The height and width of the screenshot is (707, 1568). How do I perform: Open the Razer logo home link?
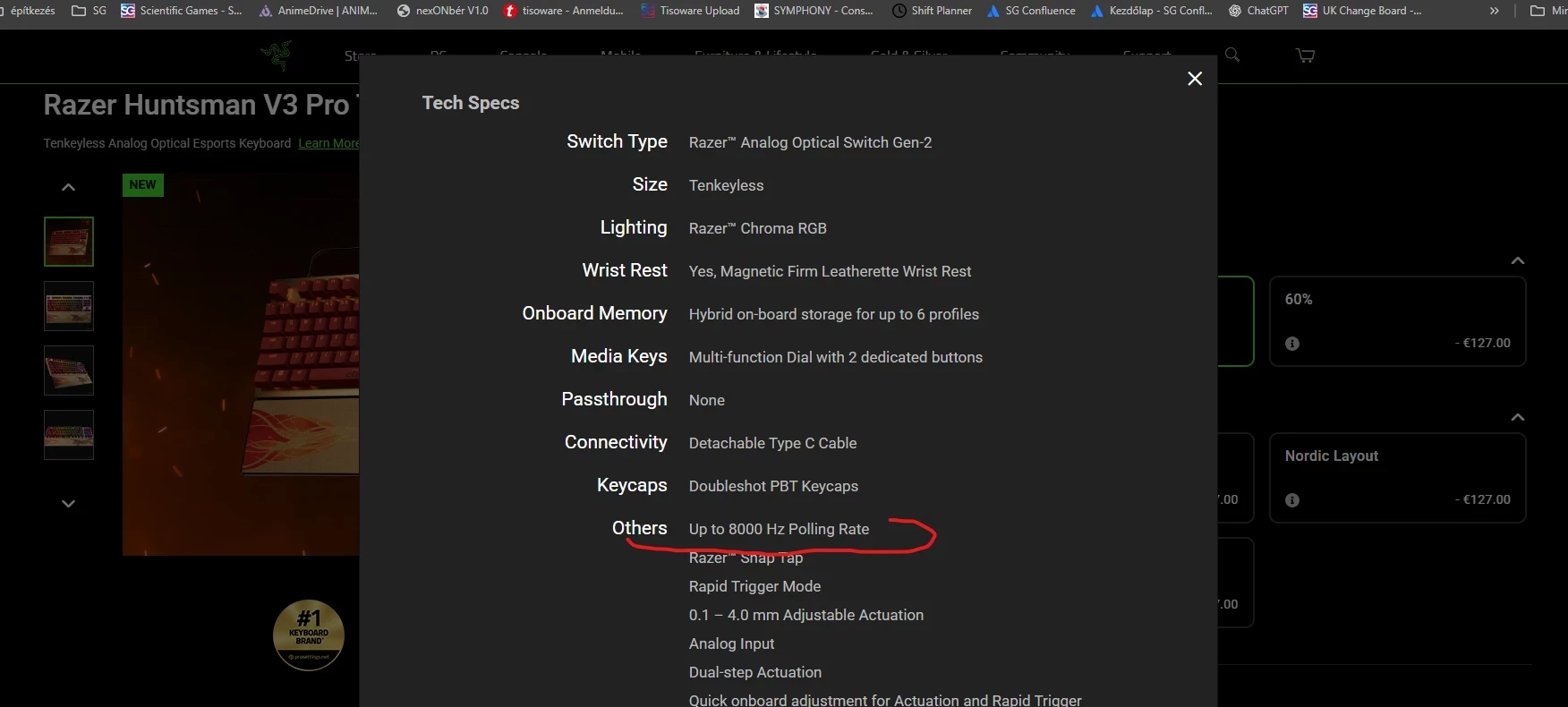point(277,55)
